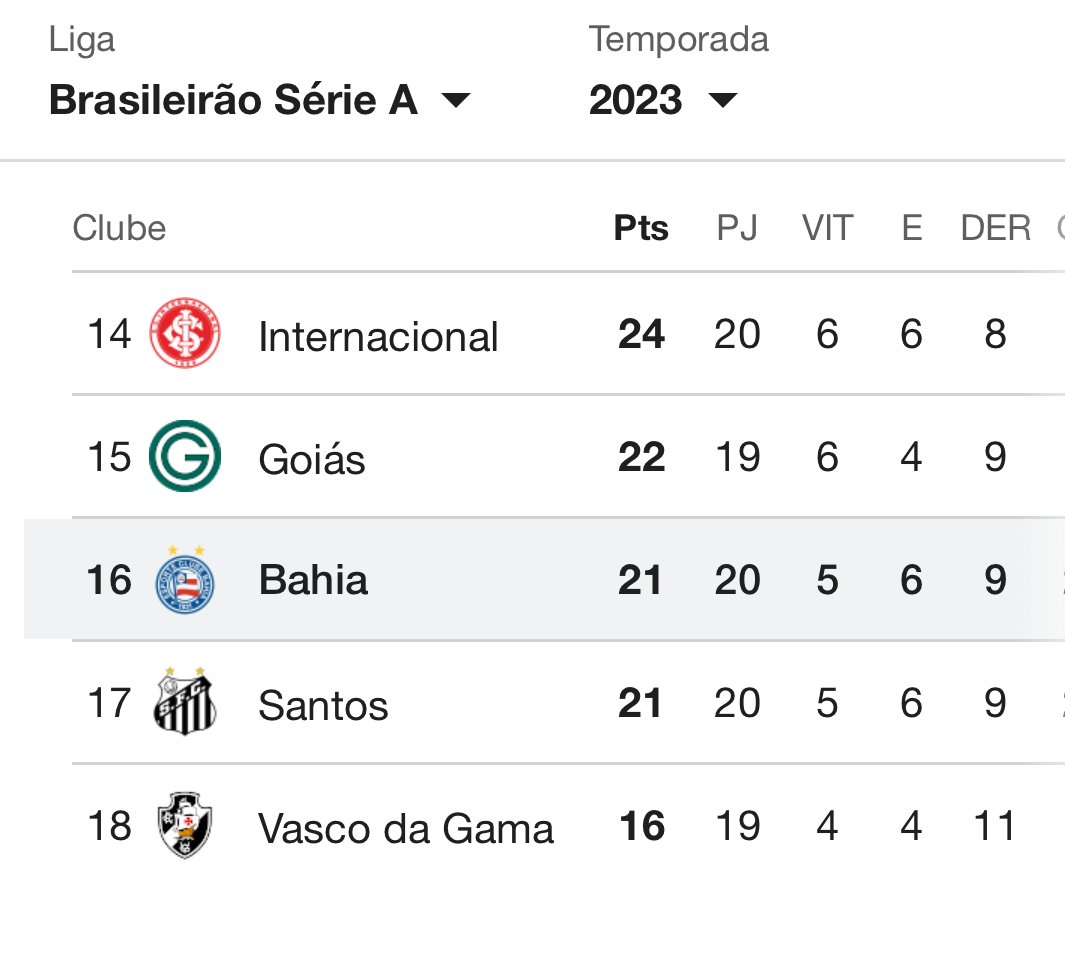Screen dimensions: 1065x966
Task: Open the Goiás team name link
Action: click(312, 459)
